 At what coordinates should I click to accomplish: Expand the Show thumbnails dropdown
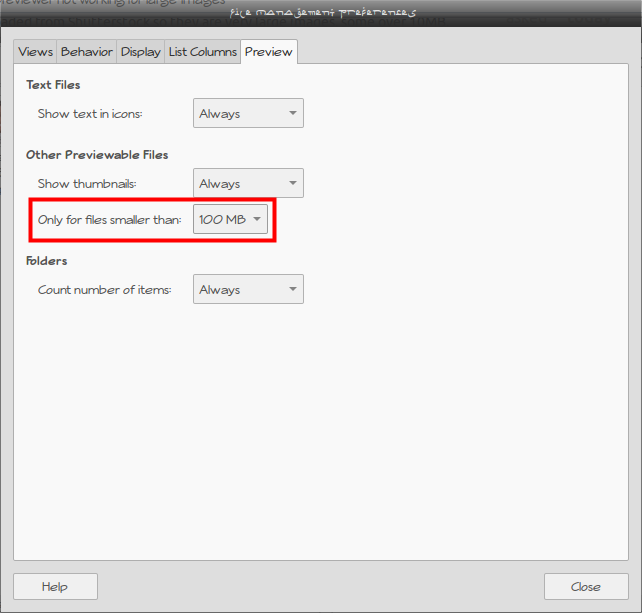tap(248, 184)
